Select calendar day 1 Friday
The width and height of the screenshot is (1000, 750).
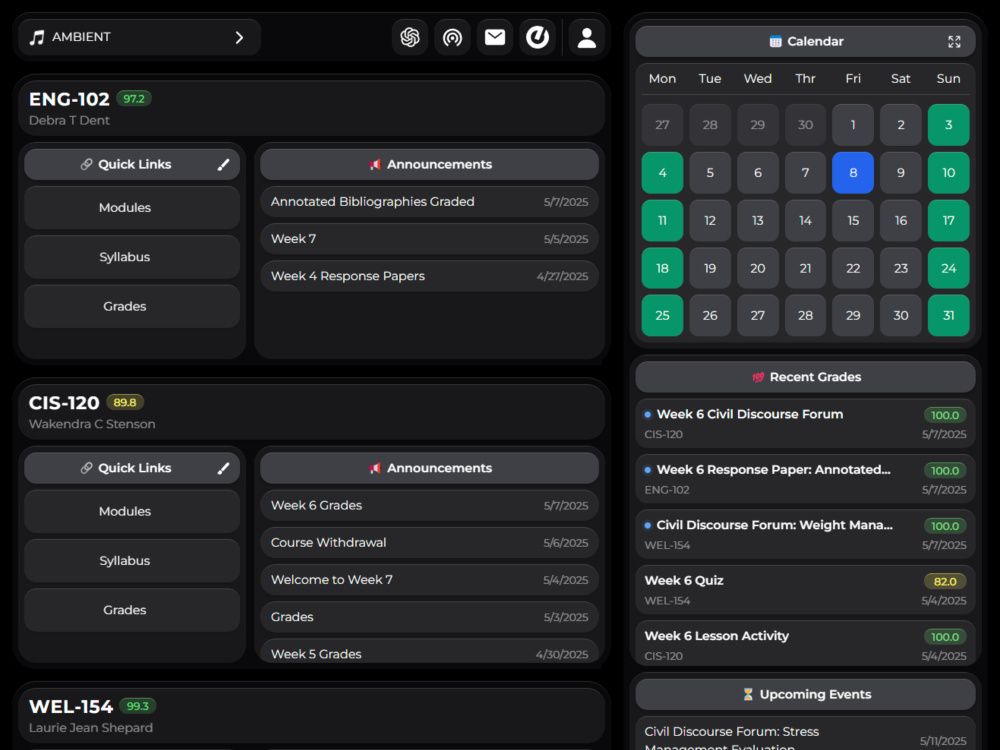[x=853, y=125]
